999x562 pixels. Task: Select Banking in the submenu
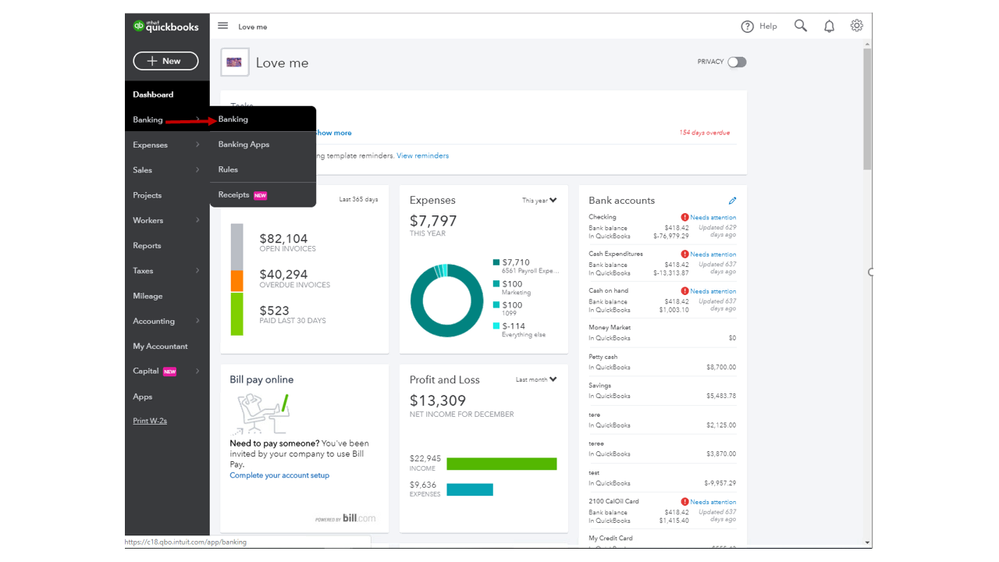click(262, 119)
